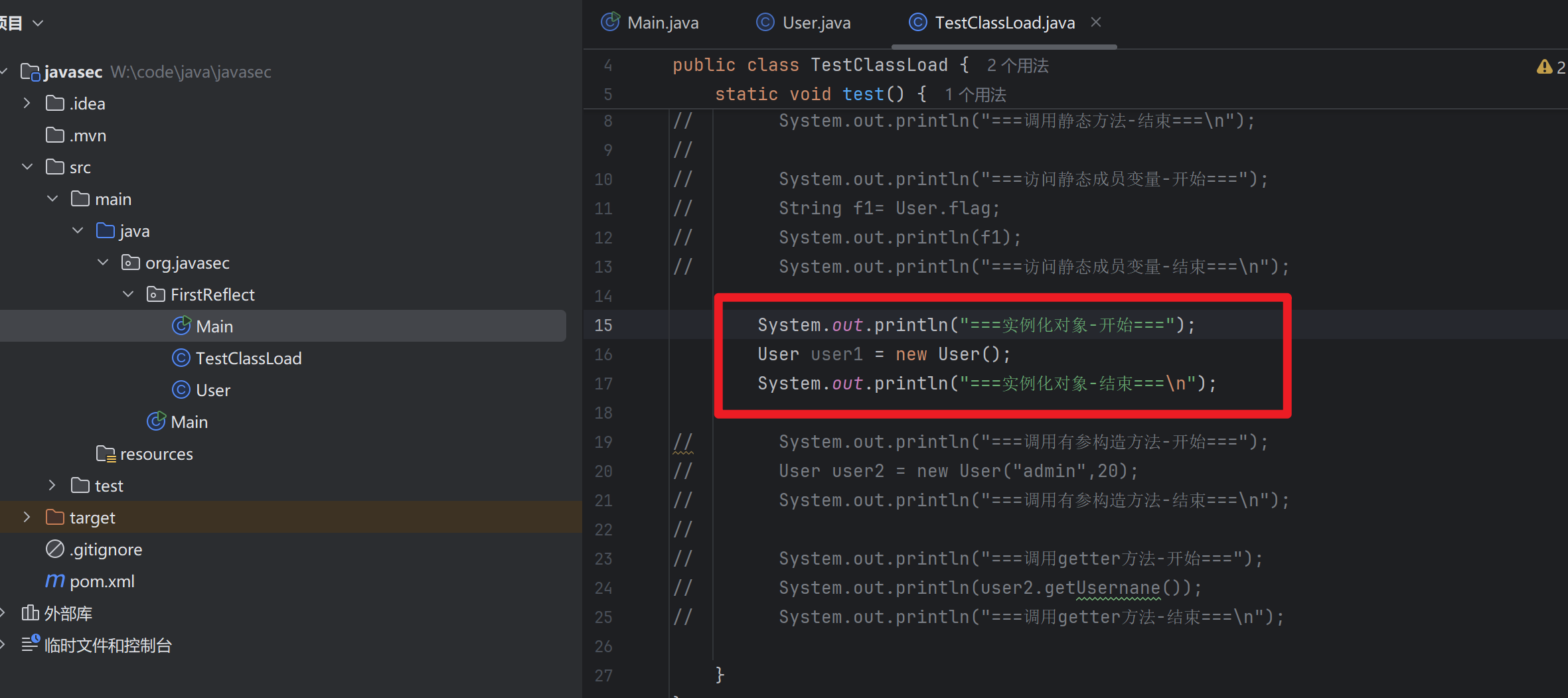Click the TestClassLoad class icon in tree
1568x698 pixels.
(x=181, y=358)
